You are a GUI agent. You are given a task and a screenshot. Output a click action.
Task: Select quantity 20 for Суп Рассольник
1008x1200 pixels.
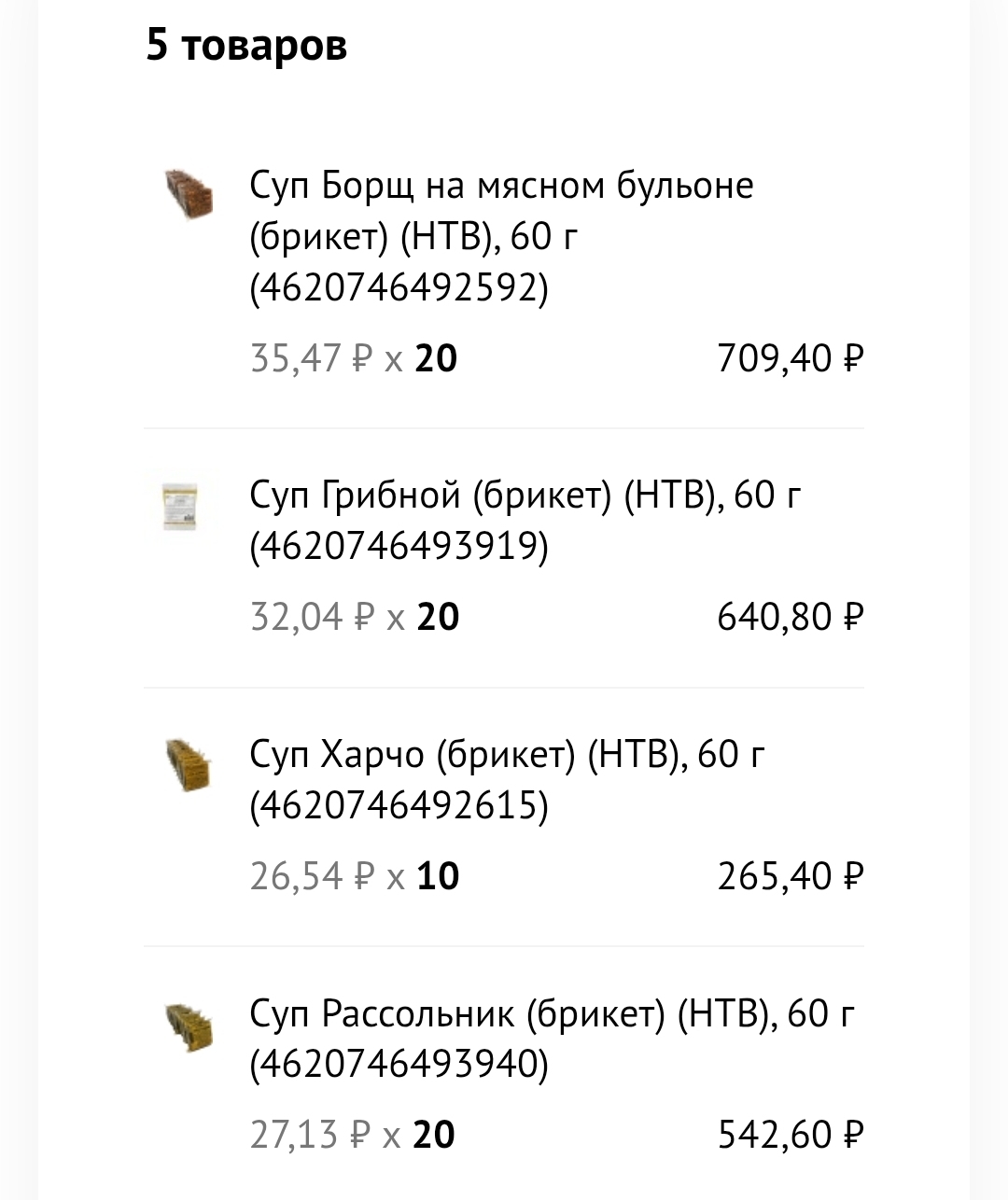[434, 1135]
